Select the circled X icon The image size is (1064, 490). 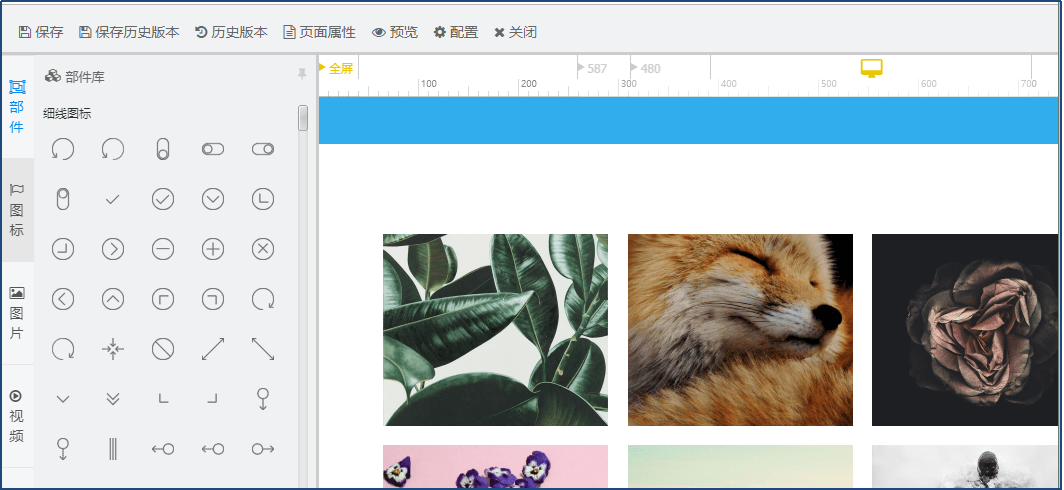[x=263, y=249]
